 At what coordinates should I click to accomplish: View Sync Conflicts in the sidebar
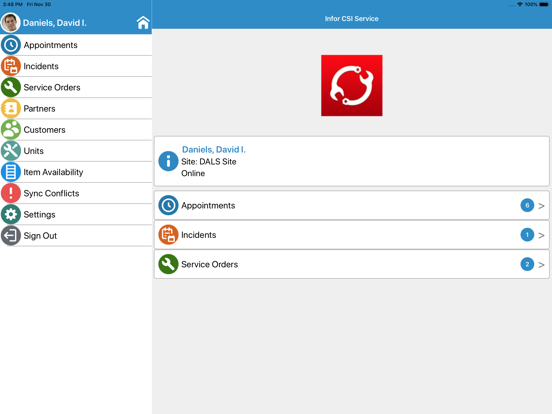pyautogui.click(x=76, y=193)
